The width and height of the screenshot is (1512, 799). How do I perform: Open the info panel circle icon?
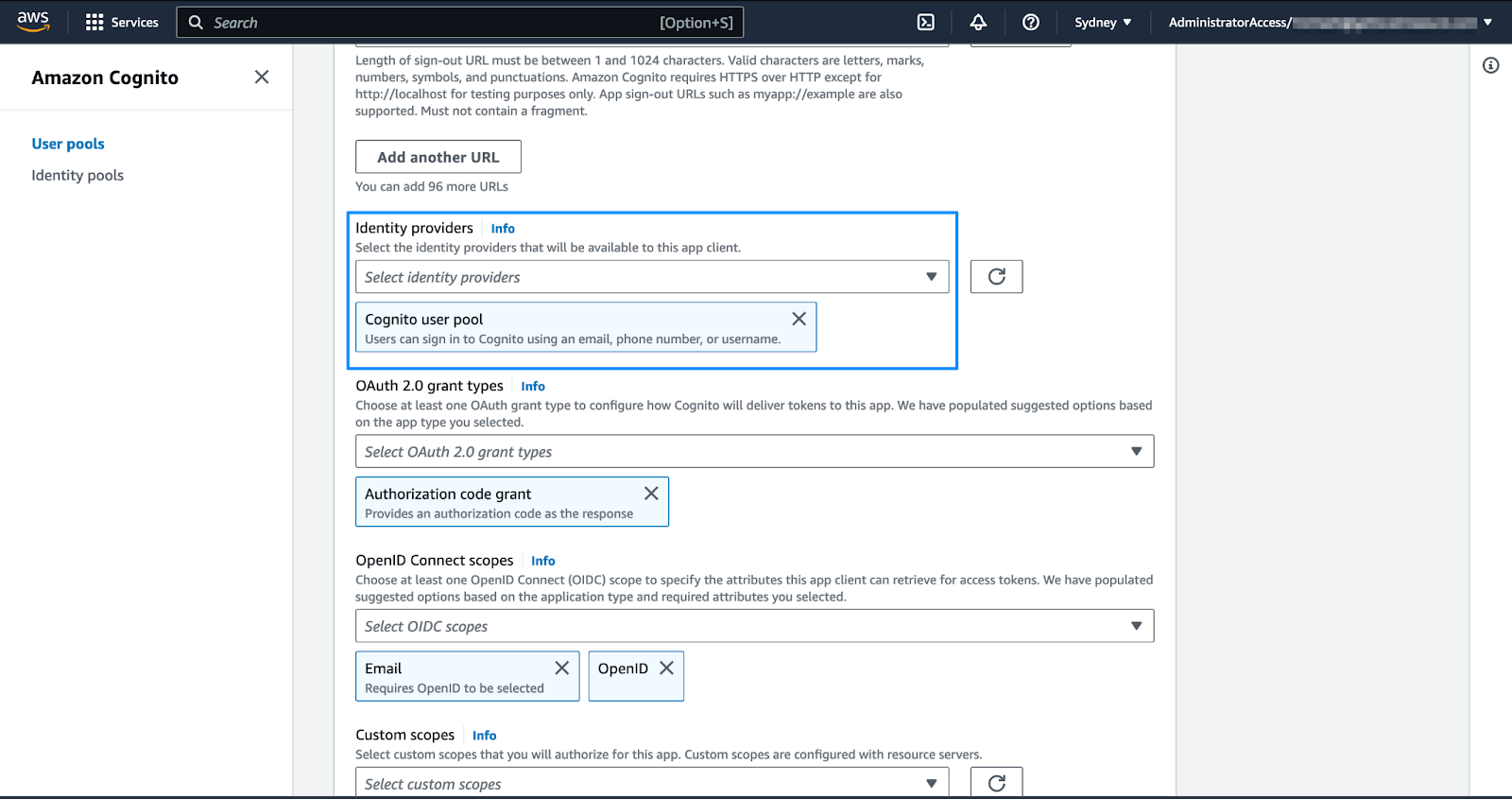point(1490,65)
